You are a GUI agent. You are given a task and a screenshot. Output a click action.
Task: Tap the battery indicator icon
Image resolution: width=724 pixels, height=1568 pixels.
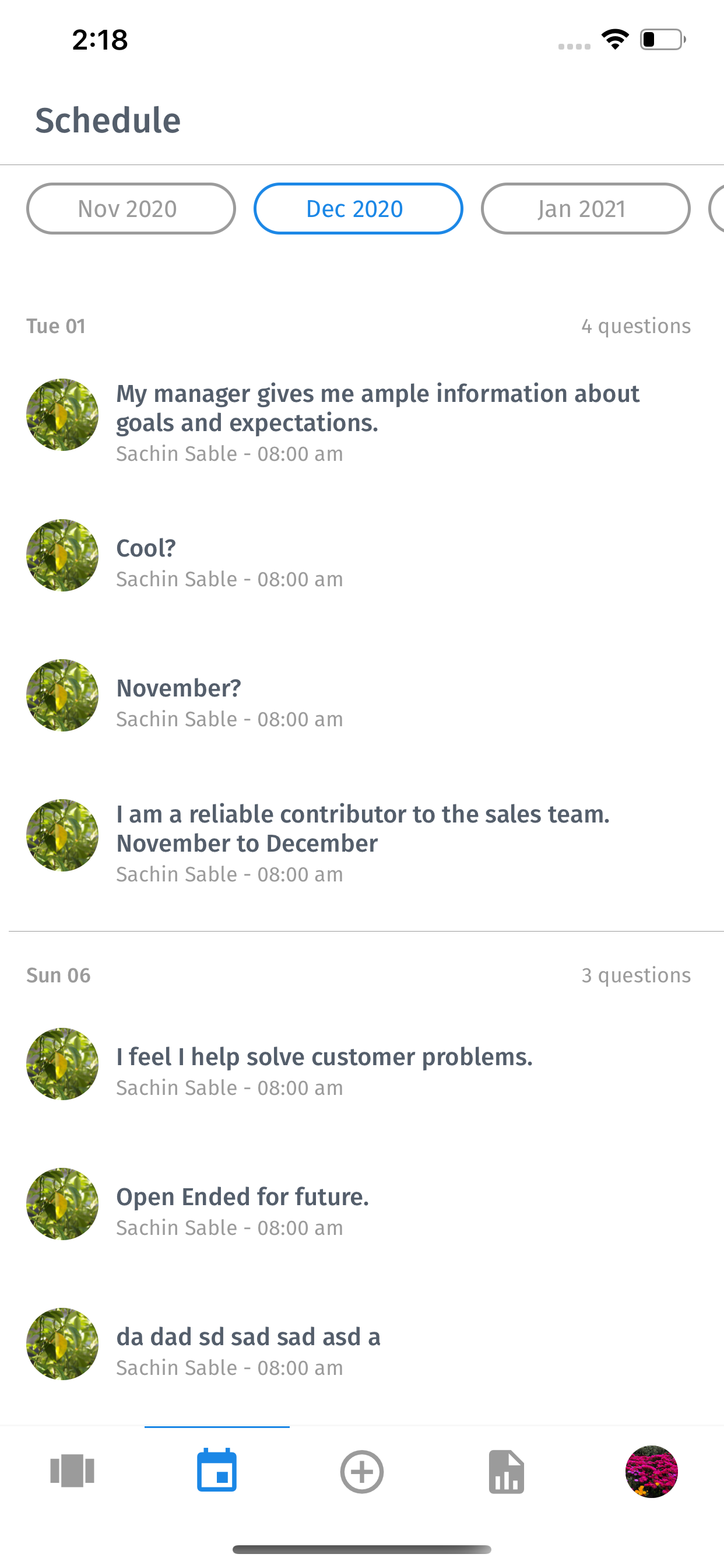[663, 40]
